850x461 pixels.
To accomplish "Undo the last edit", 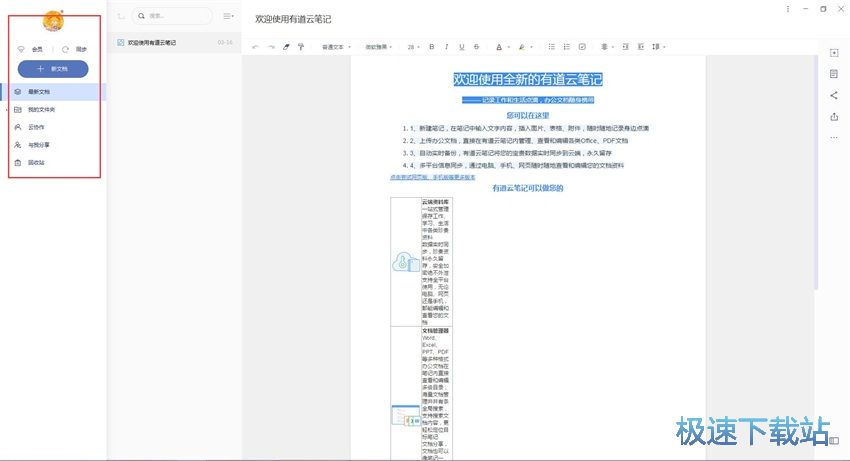I will (x=255, y=47).
